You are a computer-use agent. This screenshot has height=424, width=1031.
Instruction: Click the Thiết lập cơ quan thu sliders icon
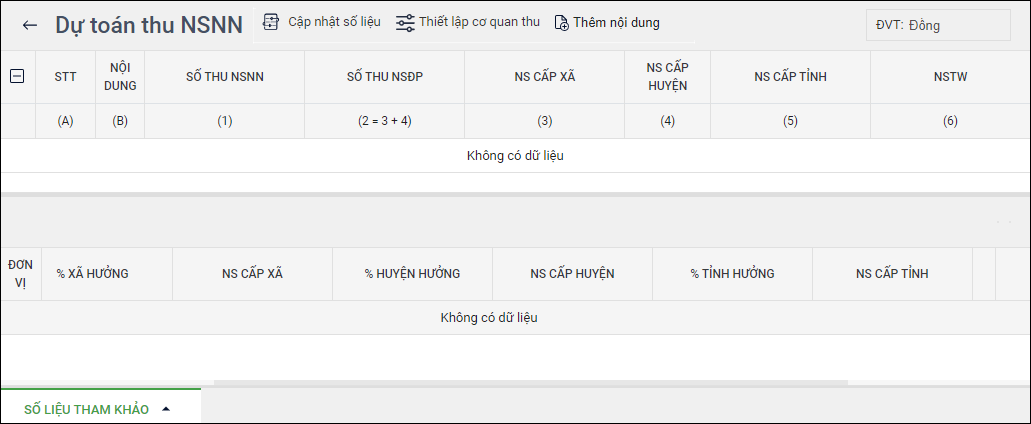405,22
